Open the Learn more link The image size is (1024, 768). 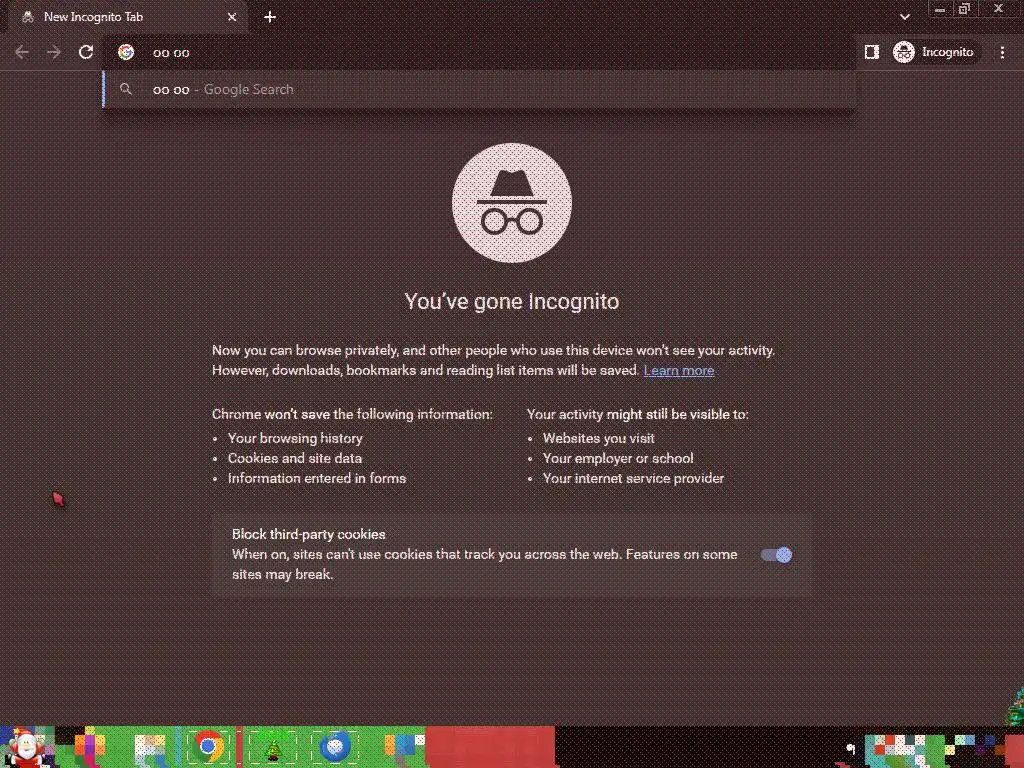click(x=679, y=370)
